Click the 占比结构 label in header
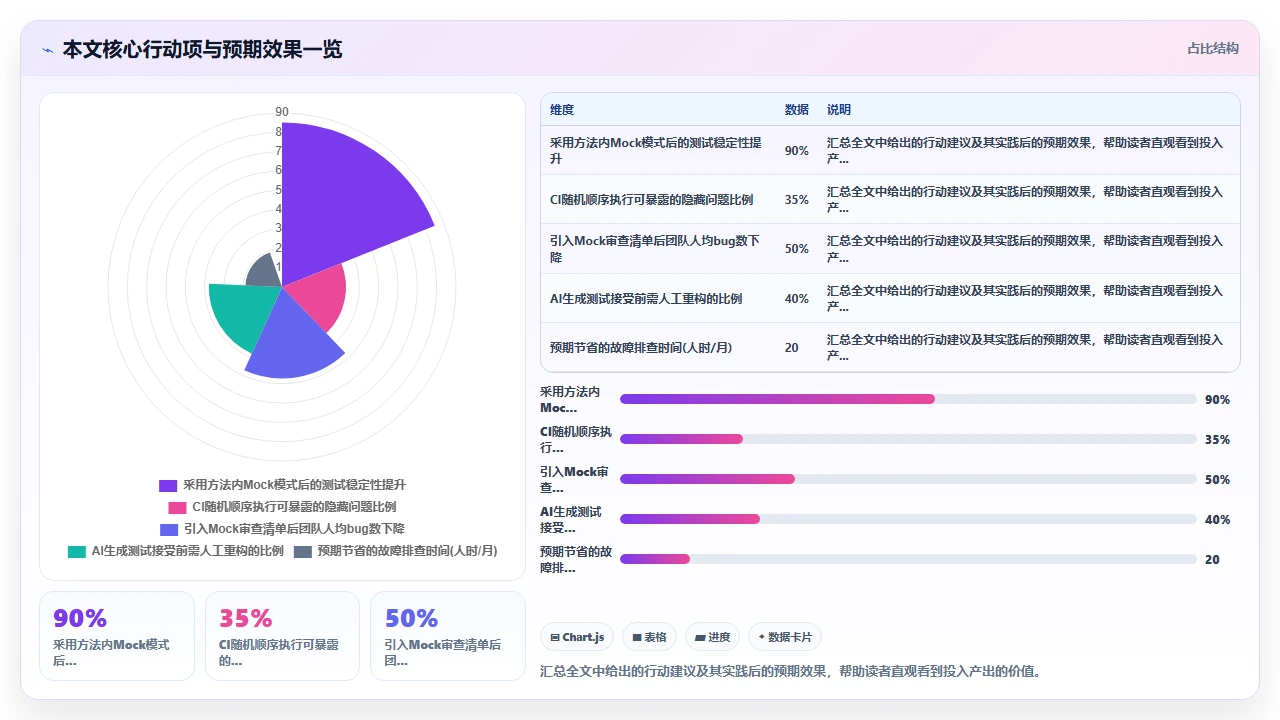The height and width of the screenshot is (720, 1280). (1212, 48)
